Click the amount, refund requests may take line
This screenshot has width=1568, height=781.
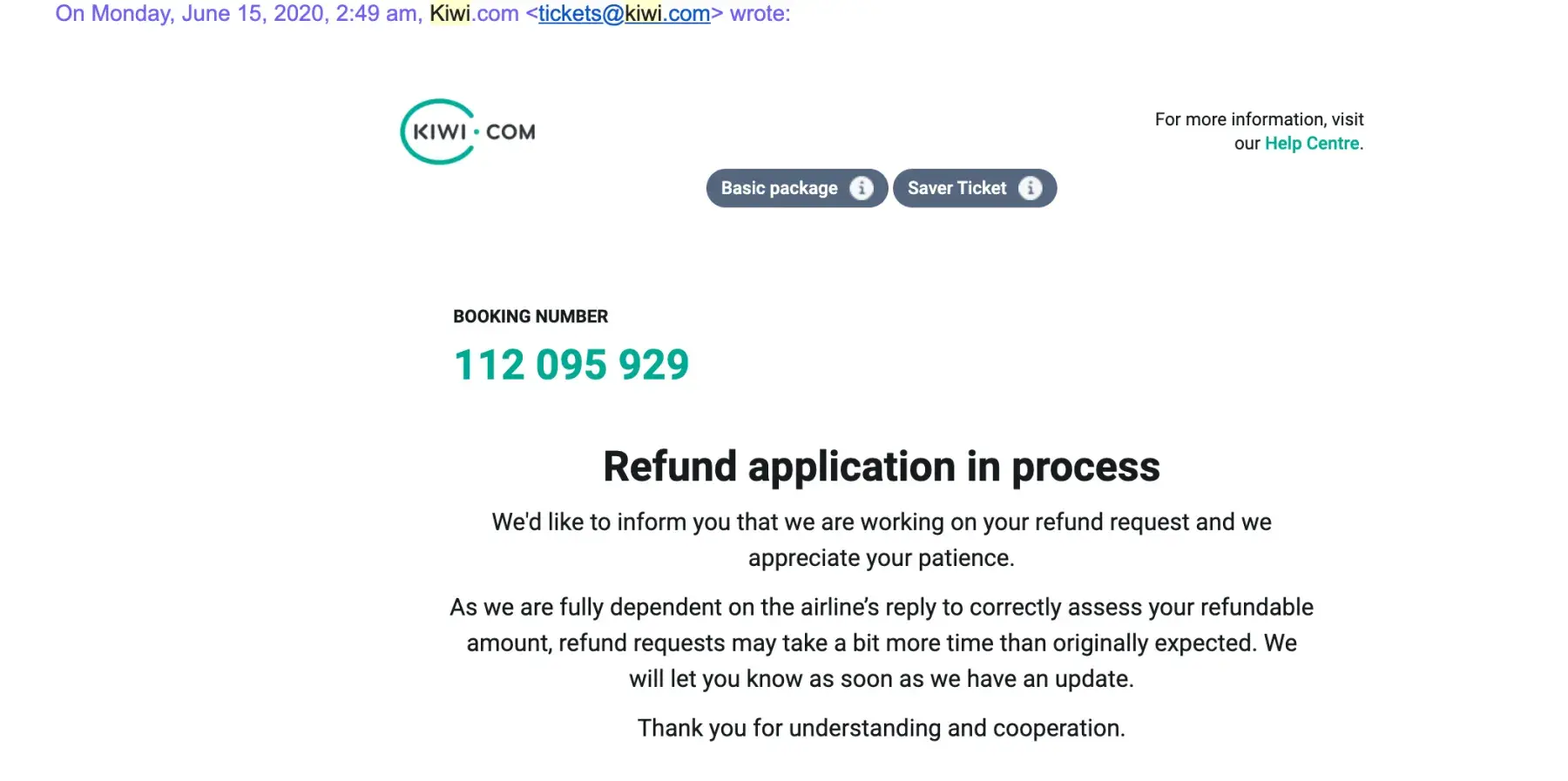coord(881,643)
